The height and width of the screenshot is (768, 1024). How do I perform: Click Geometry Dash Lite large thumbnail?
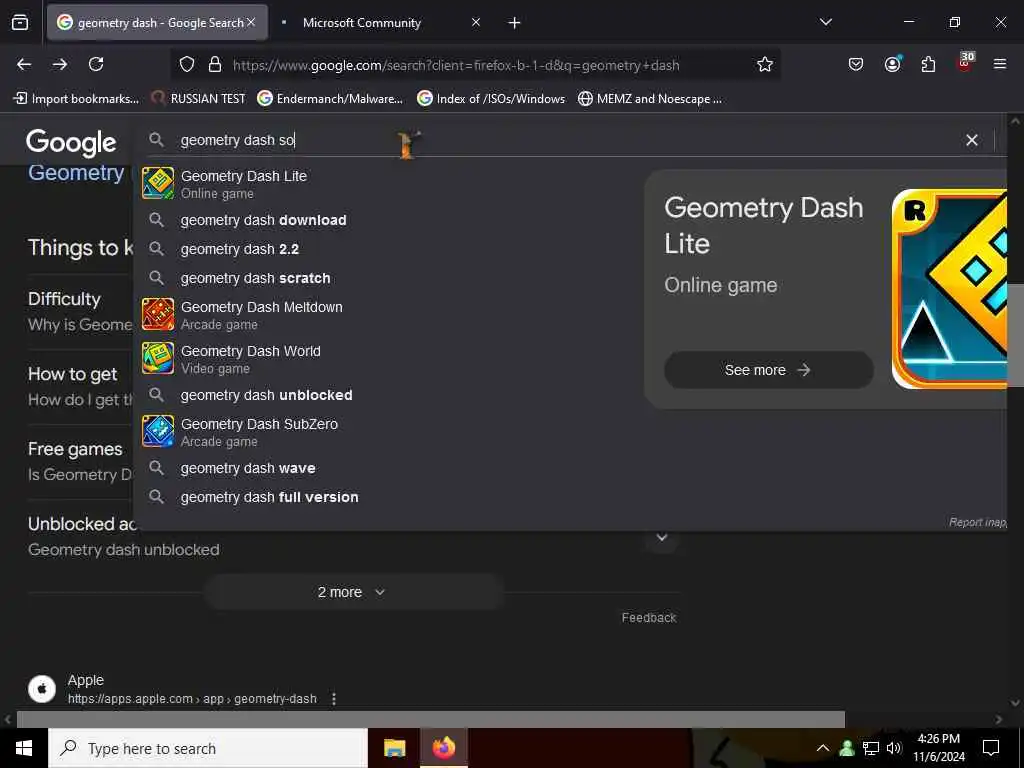949,289
